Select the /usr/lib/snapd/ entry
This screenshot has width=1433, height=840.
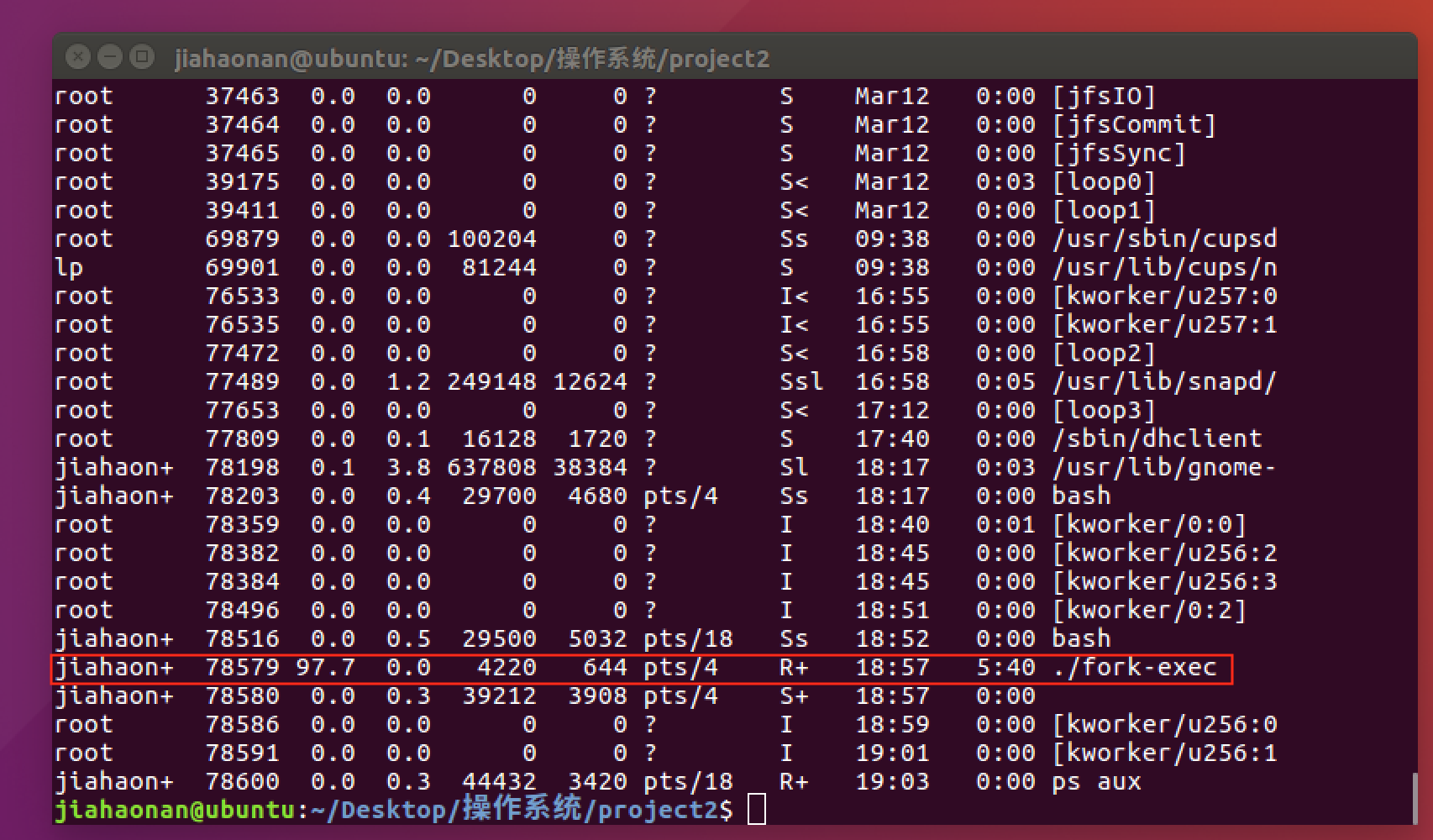(x=1165, y=381)
